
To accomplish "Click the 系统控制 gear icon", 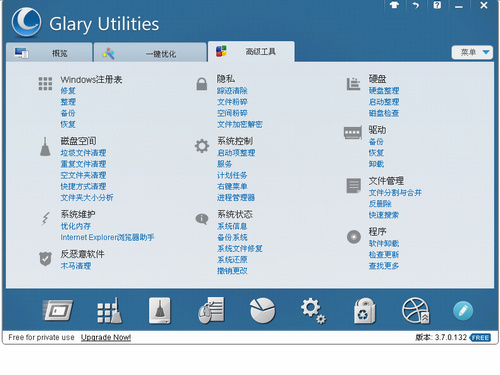I will point(202,146).
